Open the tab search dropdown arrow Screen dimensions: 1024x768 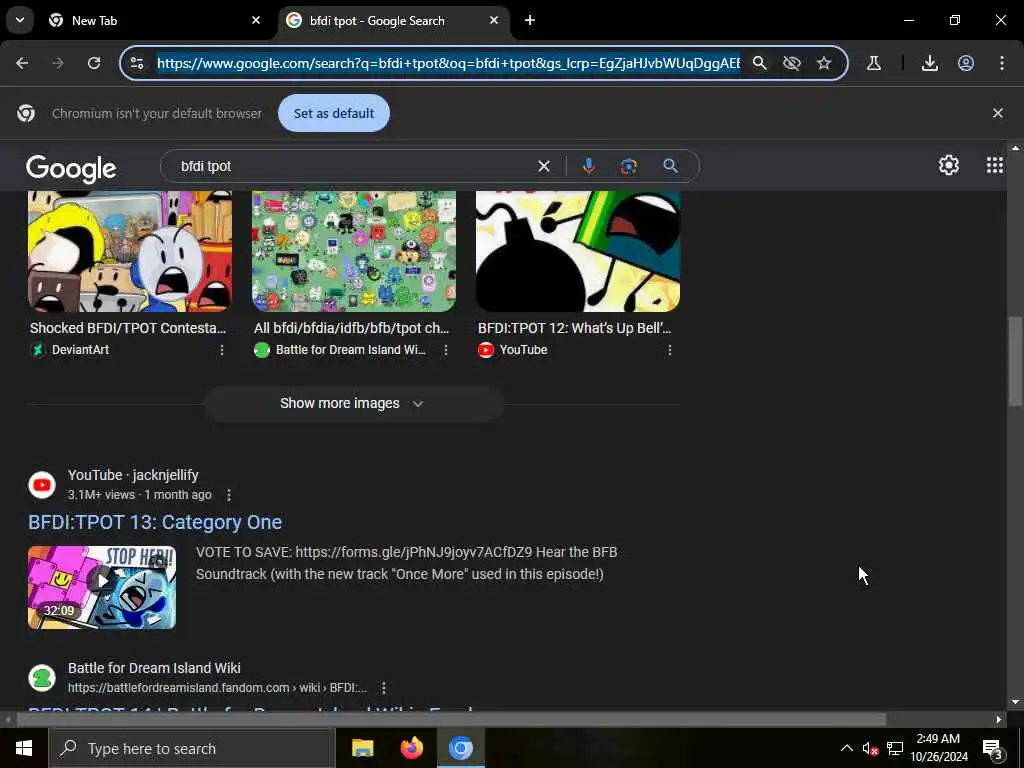point(20,20)
